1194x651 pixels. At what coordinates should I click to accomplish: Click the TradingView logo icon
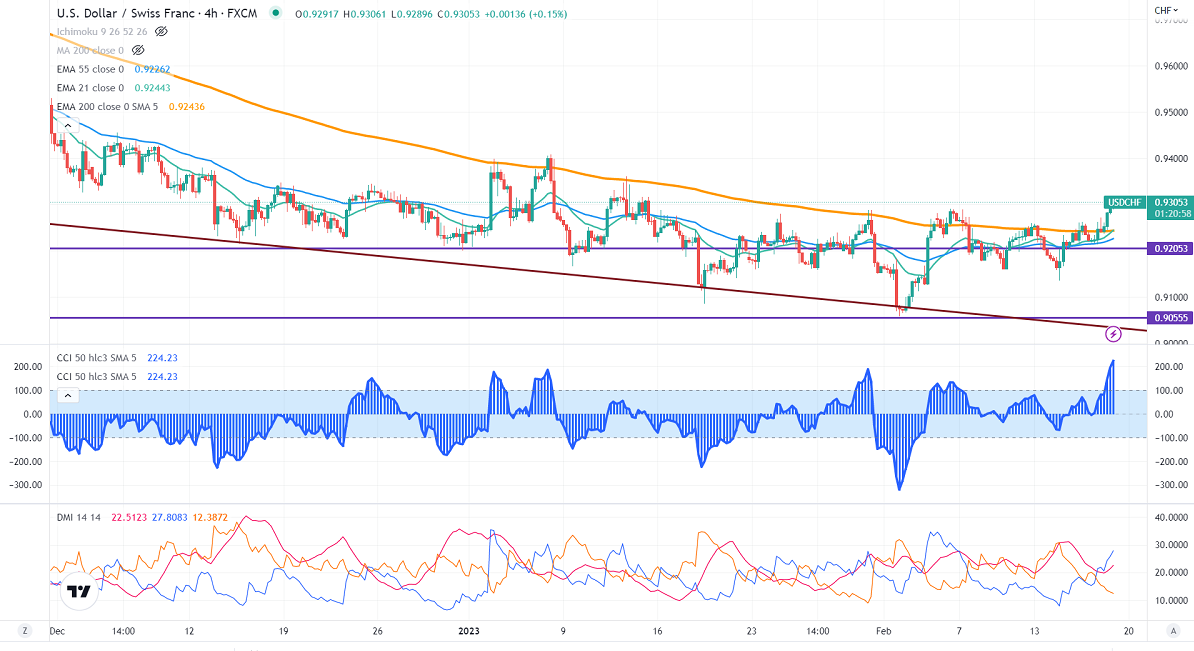pos(76,593)
